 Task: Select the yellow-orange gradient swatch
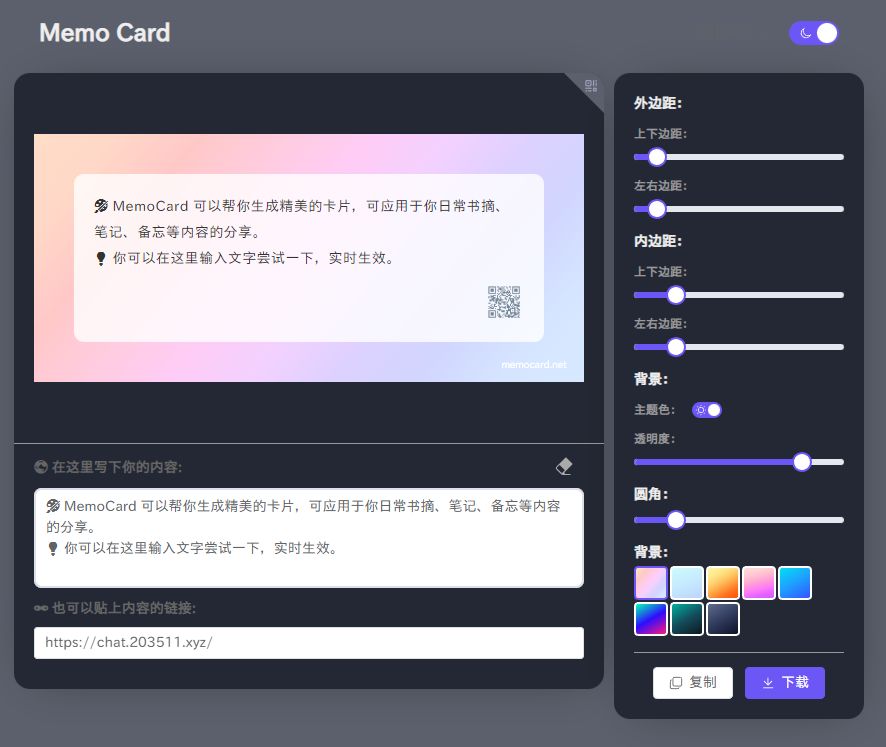click(x=723, y=583)
